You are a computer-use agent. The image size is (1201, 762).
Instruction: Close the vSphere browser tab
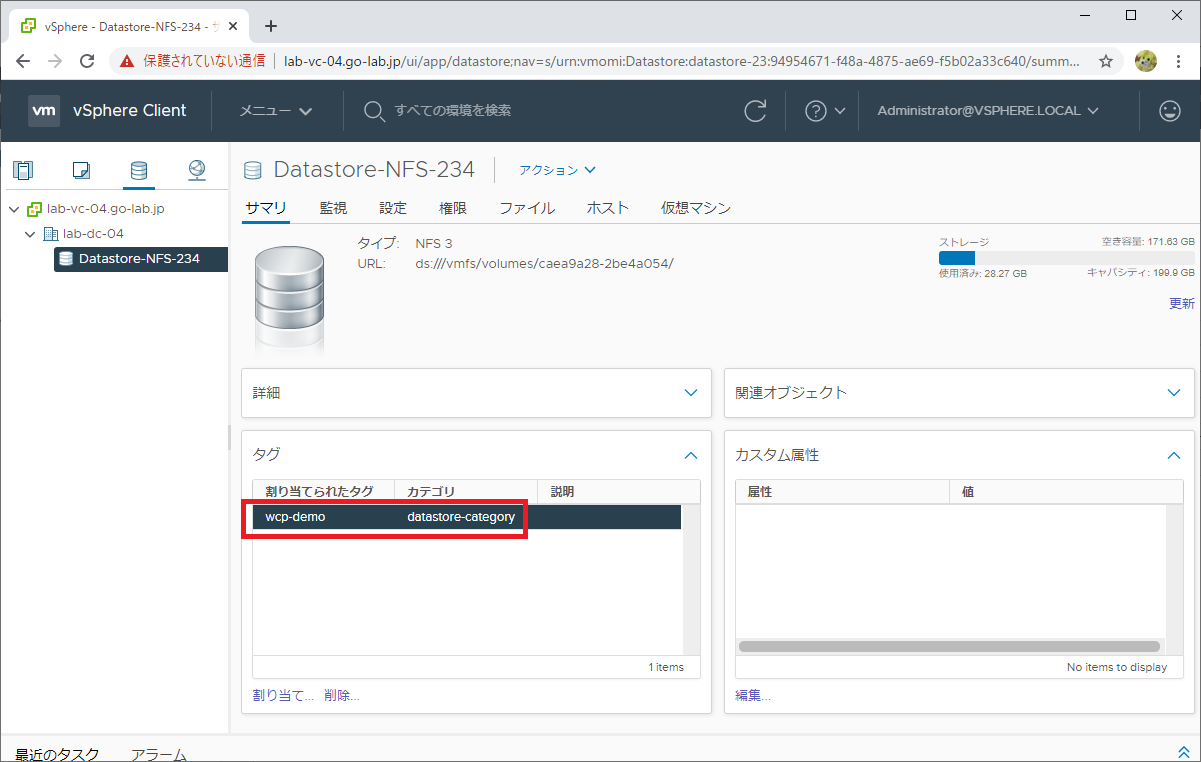coord(233,26)
